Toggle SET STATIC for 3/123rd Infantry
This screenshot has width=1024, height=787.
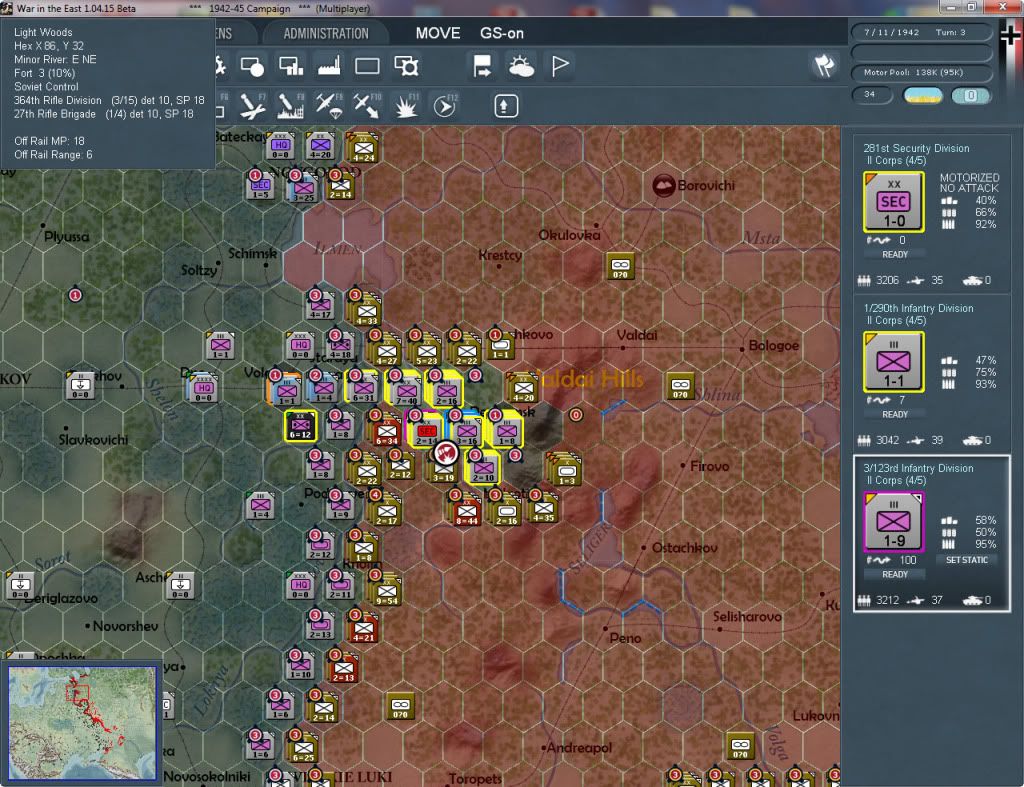(x=967, y=560)
